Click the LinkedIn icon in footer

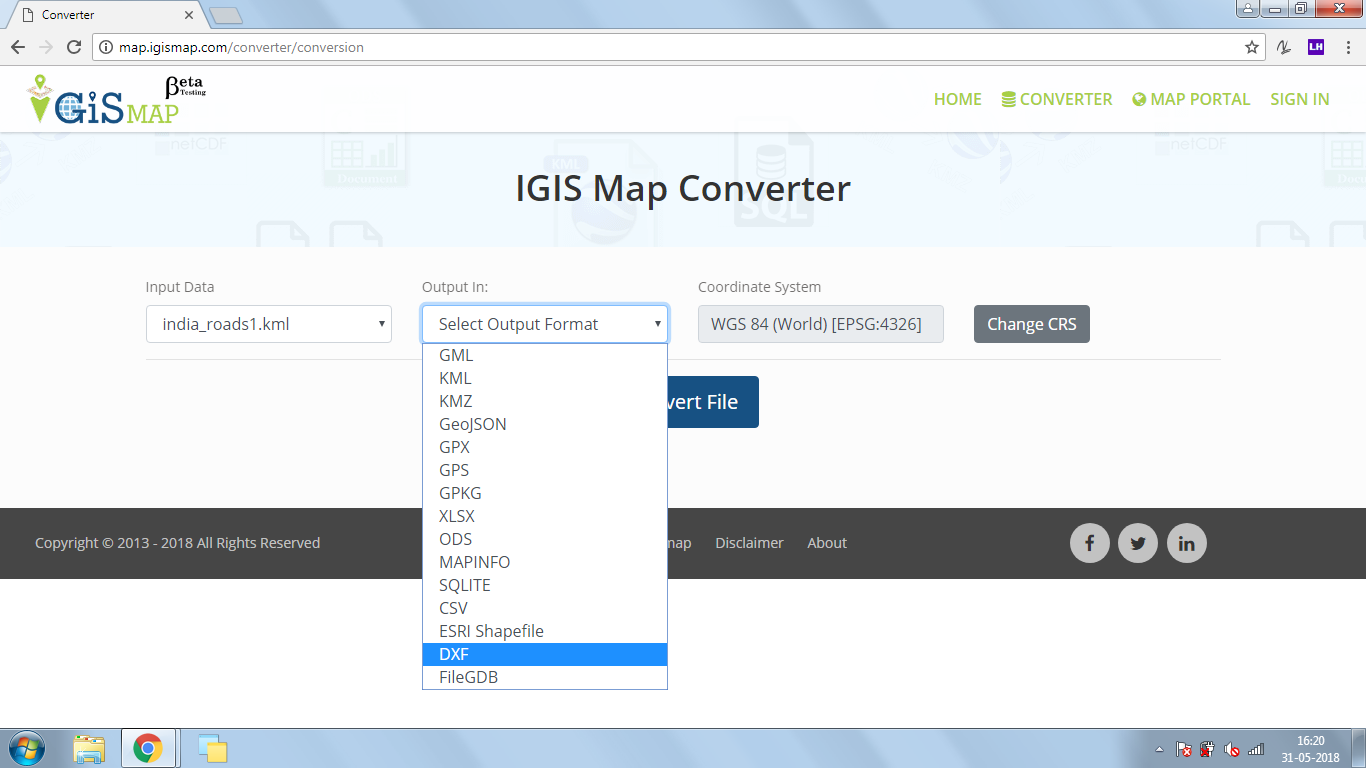(1187, 543)
